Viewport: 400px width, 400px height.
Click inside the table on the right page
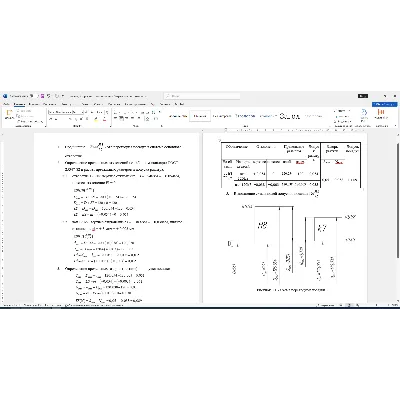[291, 165]
